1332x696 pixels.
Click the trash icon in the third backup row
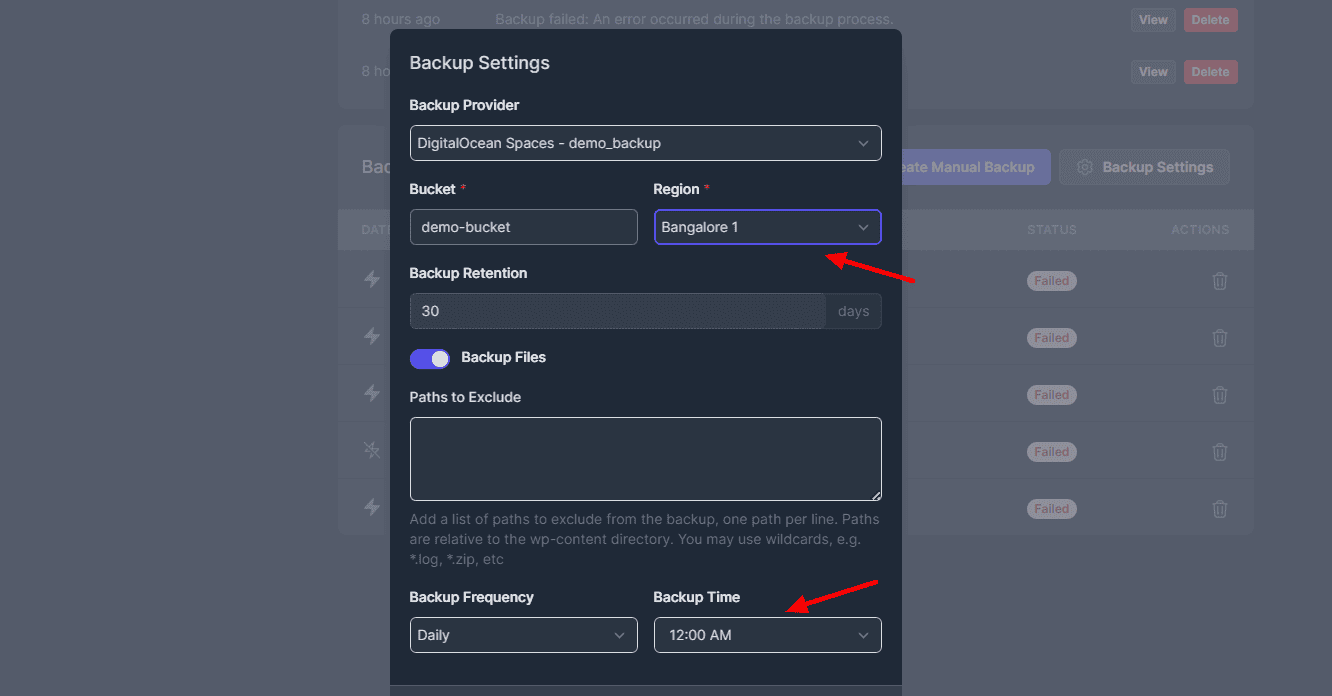tap(1219, 395)
